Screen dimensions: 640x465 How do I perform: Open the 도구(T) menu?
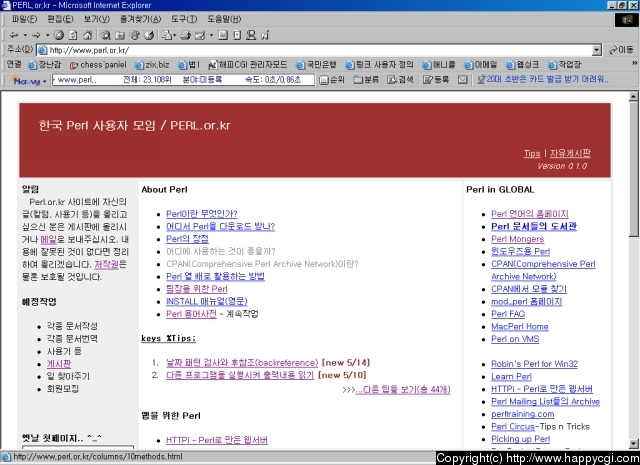click(x=184, y=19)
